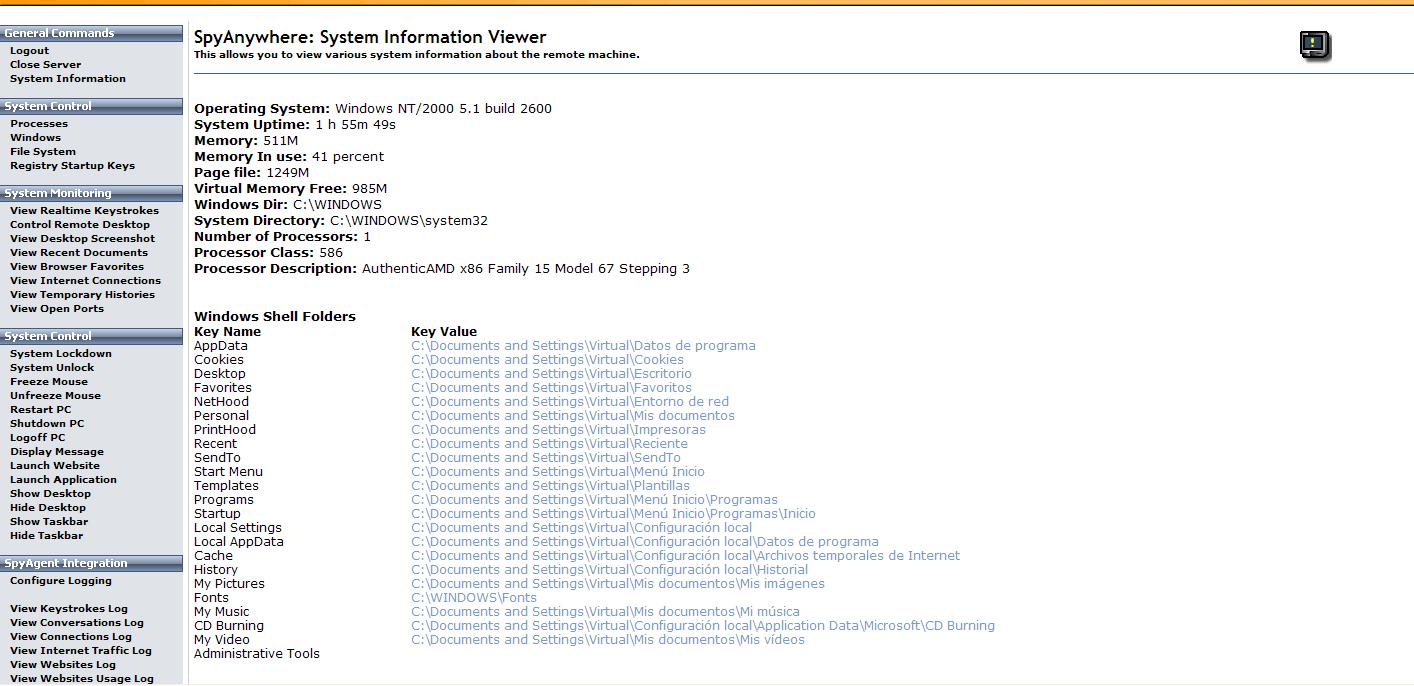Click Show Taskbar
This screenshot has height=686, width=1414.
click(x=49, y=522)
